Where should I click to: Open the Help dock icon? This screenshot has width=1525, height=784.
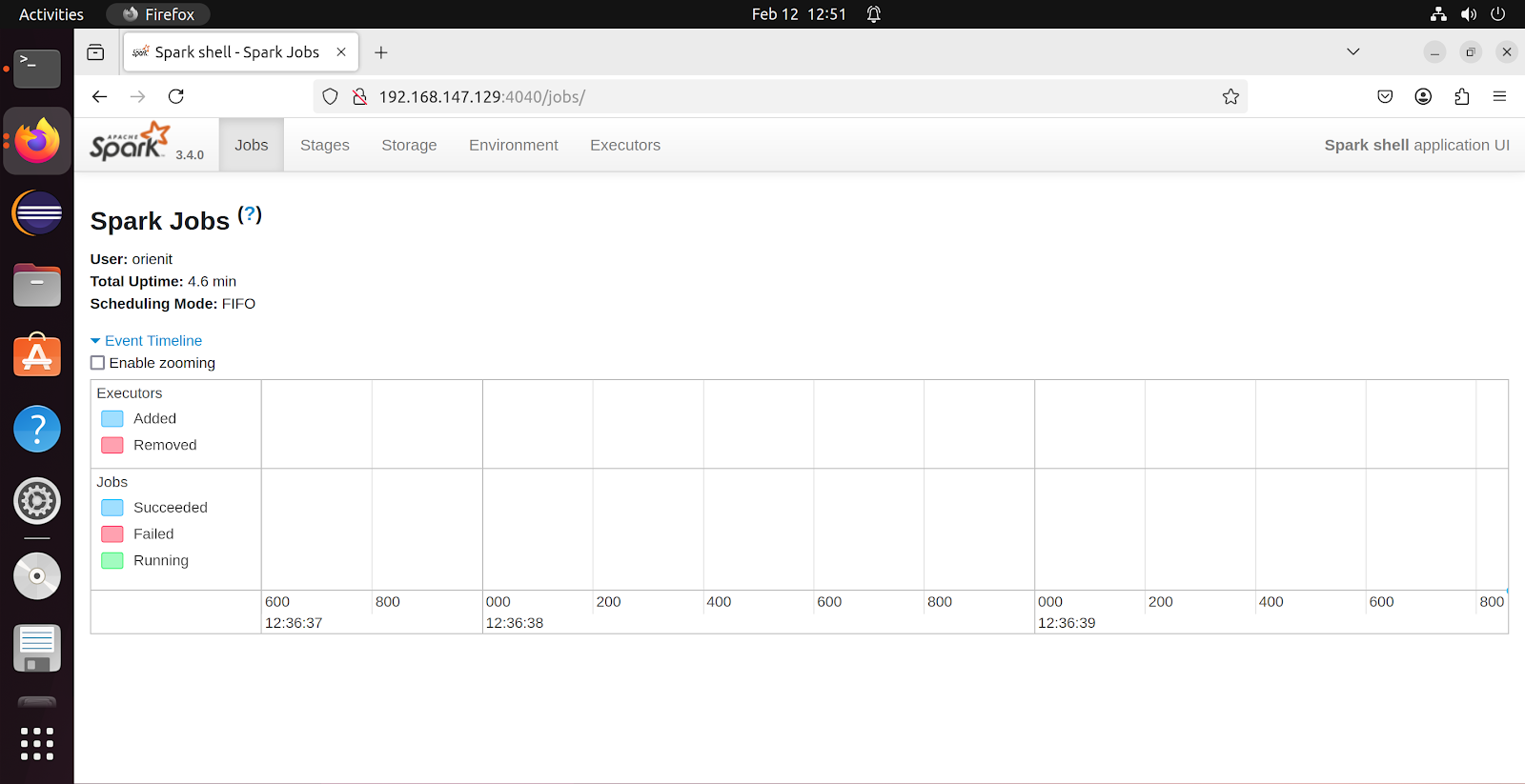point(37,429)
